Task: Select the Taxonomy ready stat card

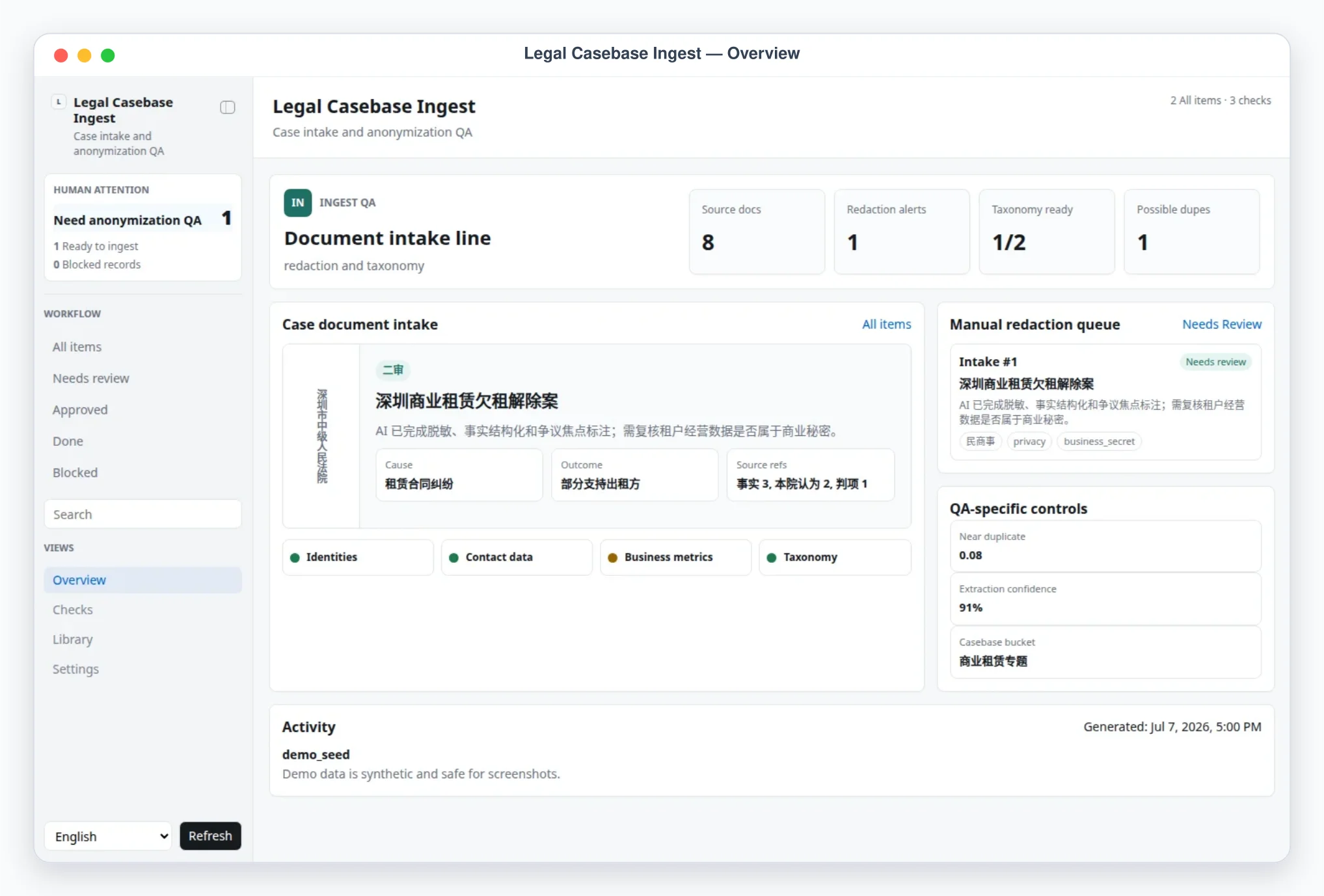Action: (1047, 232)
